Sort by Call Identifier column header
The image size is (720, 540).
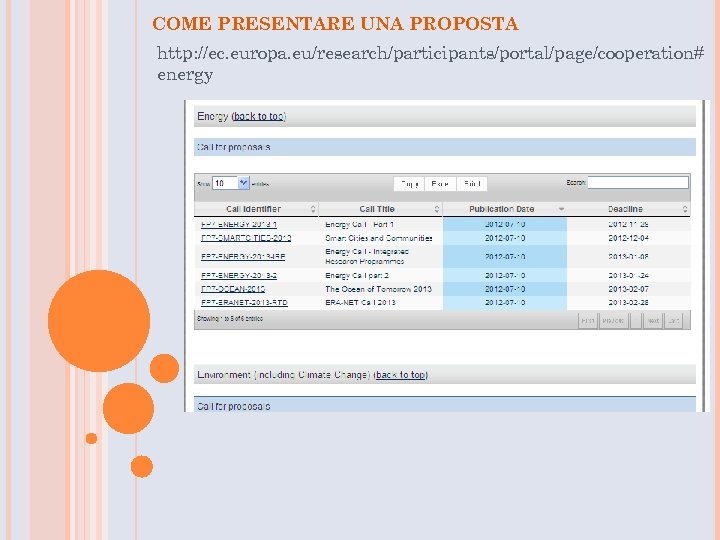256,209
